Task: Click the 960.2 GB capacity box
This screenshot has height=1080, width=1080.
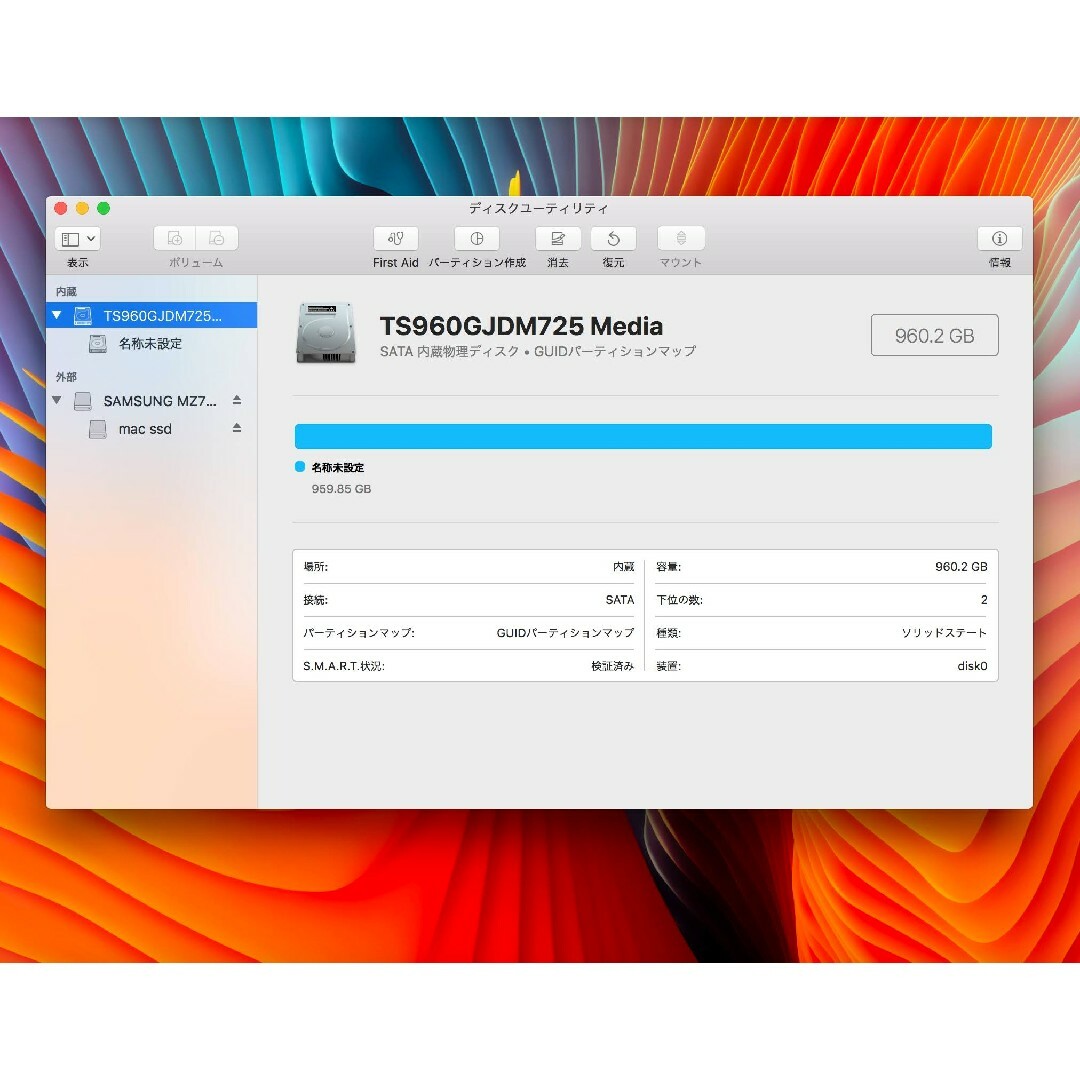Action: pyautogui.click(x=935, y=335)
